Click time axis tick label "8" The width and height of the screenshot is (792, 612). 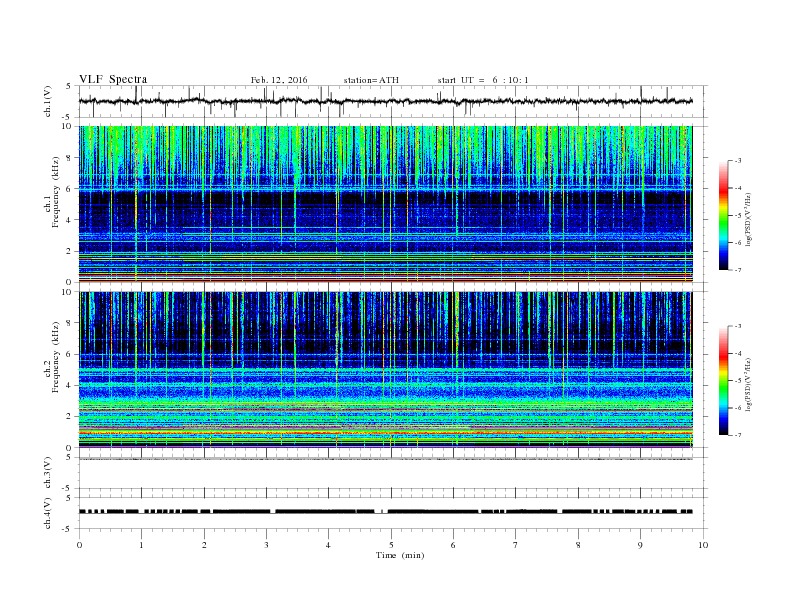click(578, 545)
